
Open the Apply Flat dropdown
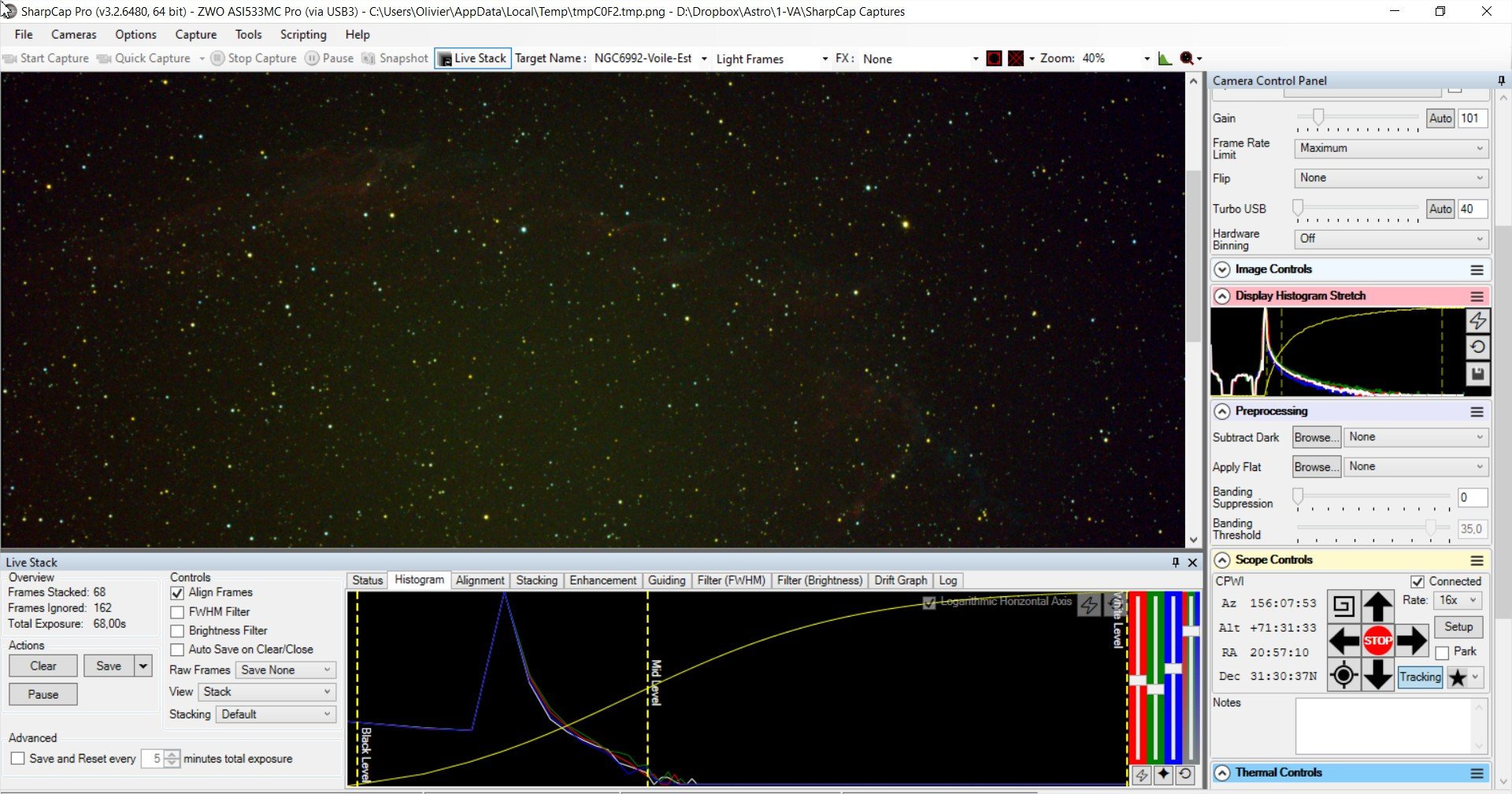1415,467
